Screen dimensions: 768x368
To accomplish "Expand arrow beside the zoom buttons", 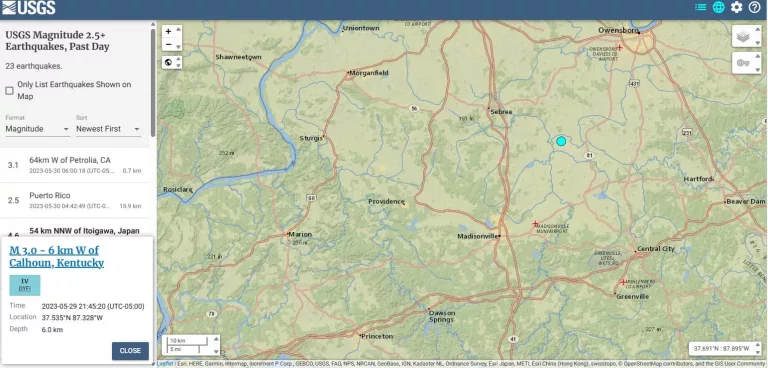I will (178, 38).
